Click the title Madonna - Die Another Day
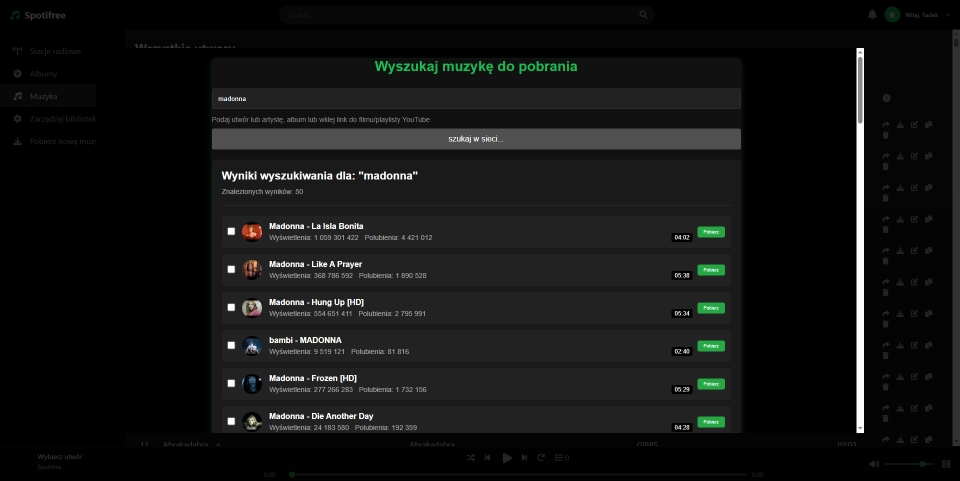The height and width of the screenshot is (481, 960). [x=321, y=416]
